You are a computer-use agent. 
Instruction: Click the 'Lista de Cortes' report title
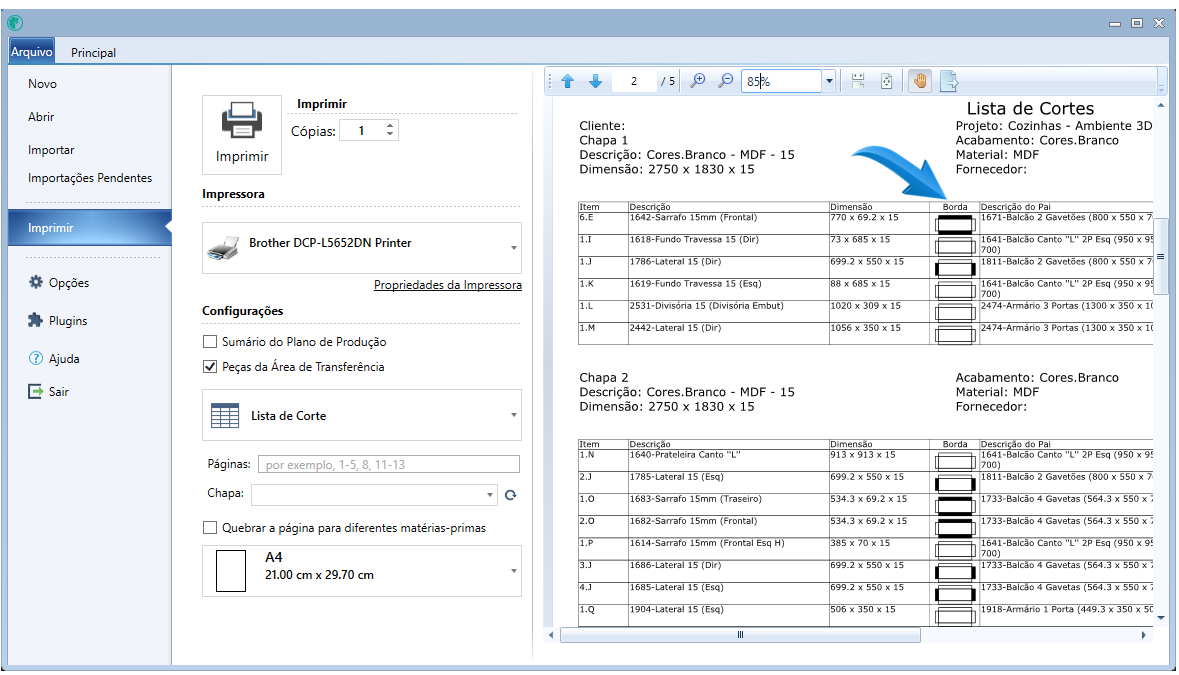tap(1030, 108)
